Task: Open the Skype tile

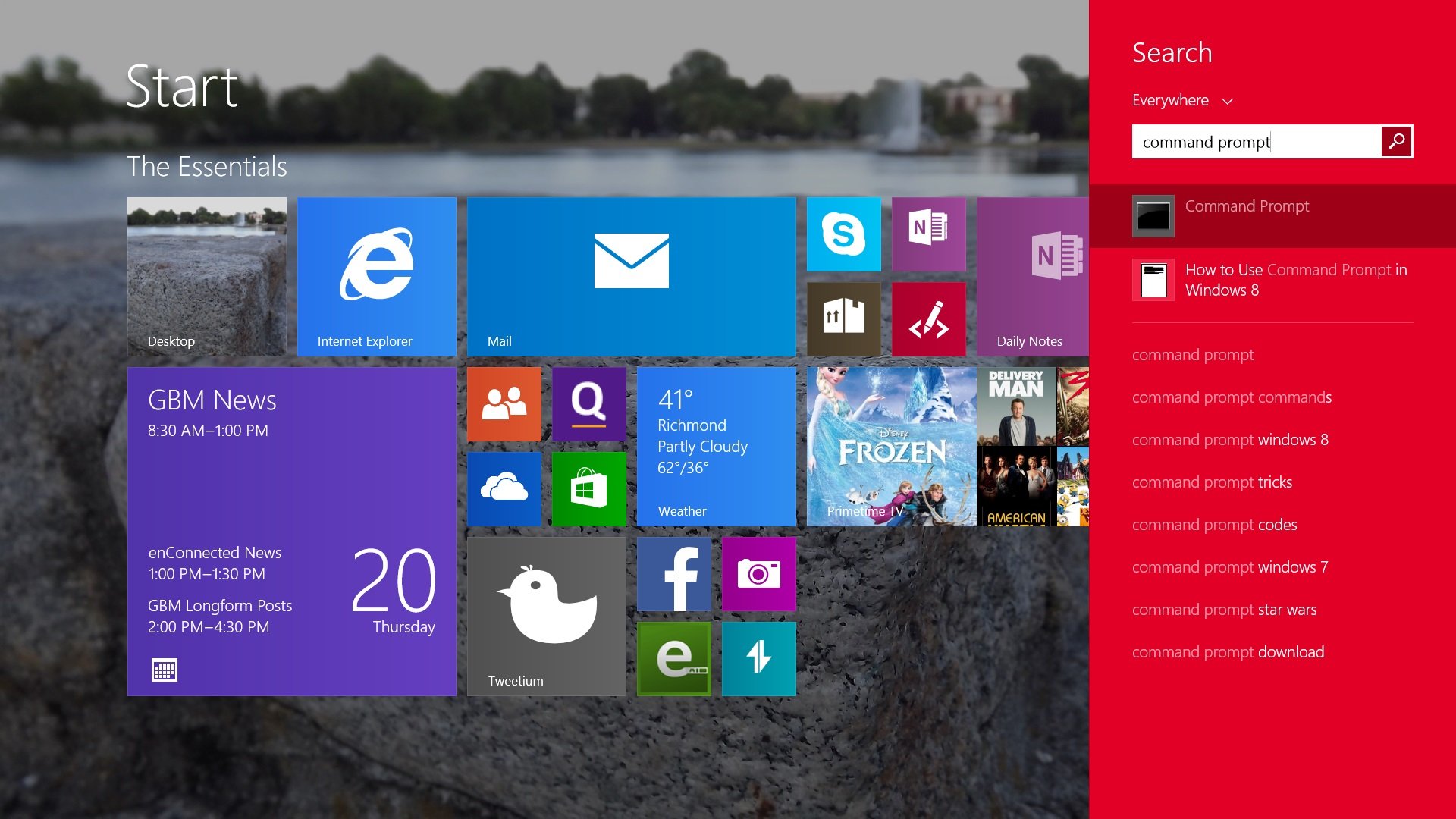Action: coord(844,234)
